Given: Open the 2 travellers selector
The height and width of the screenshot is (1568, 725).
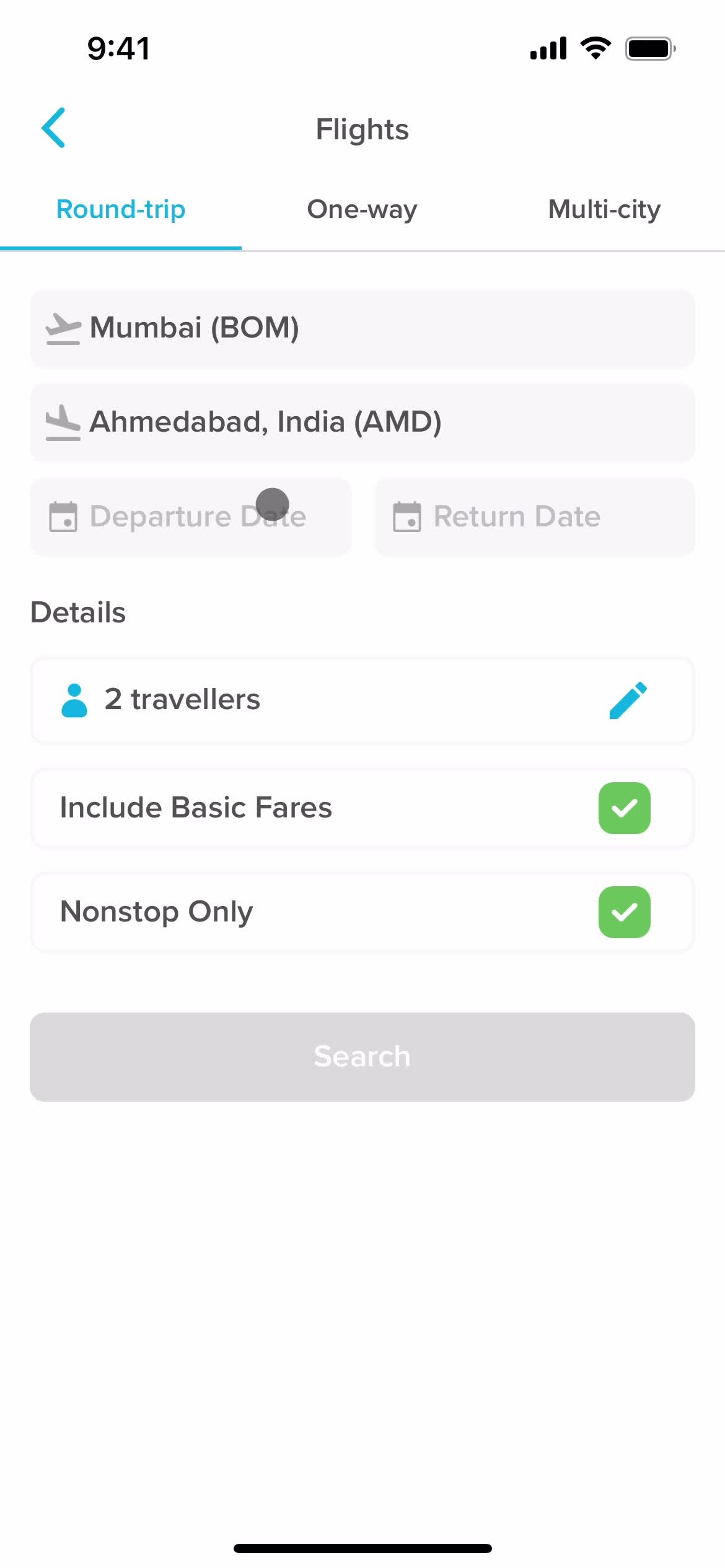Looking at the screenshot, I should [x=362, y=700].
